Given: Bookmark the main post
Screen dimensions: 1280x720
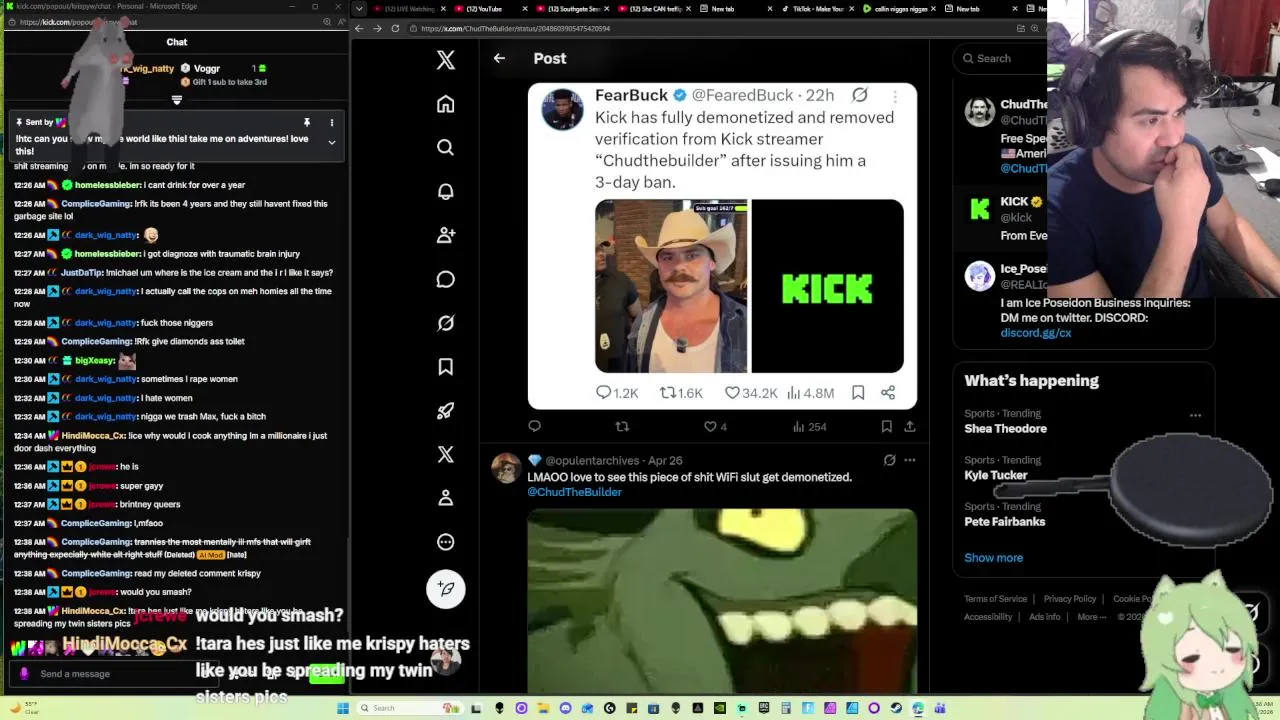Looking at the screenshot, I should pos(886,426).
